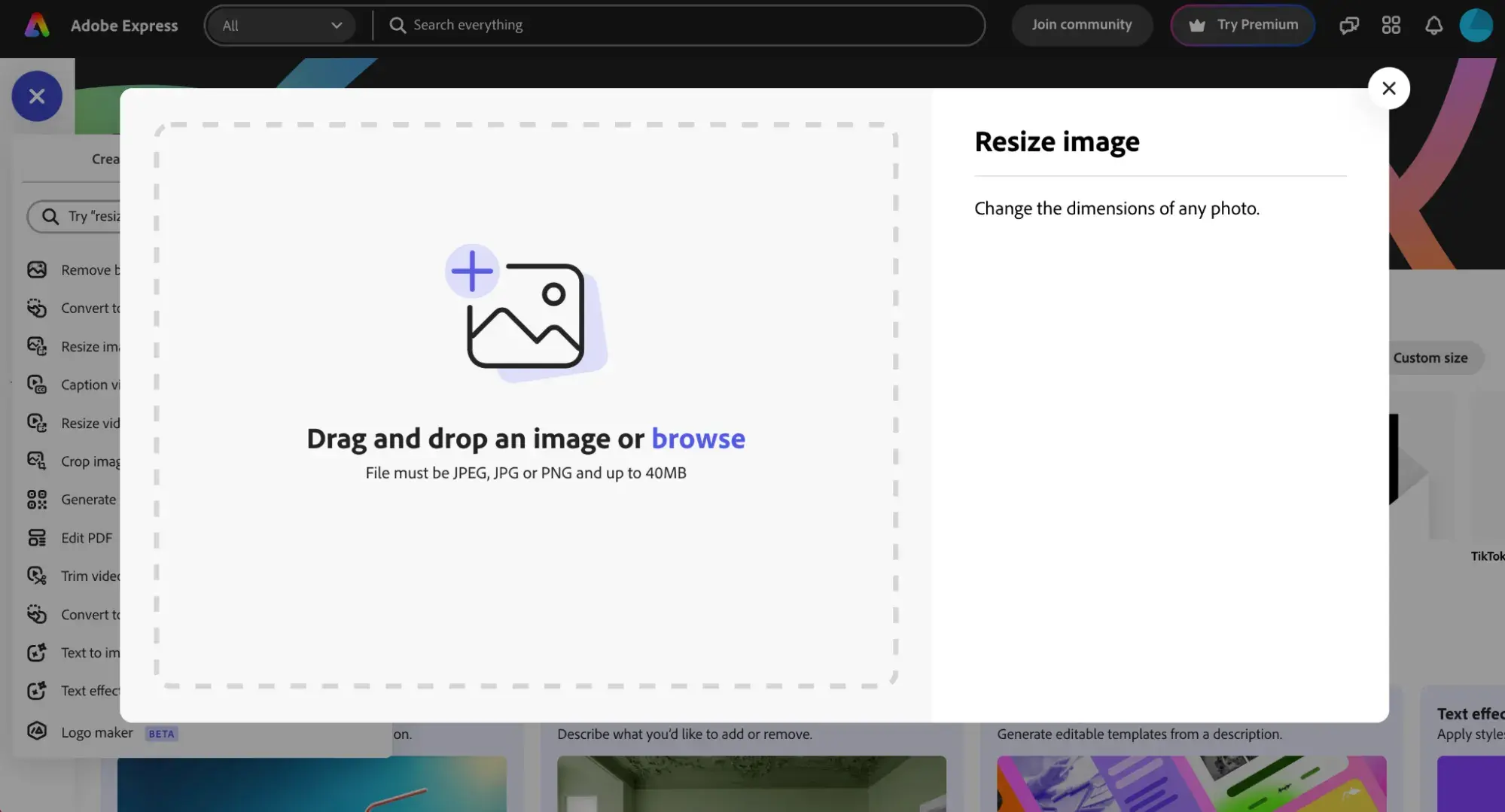The width and height of the screenshot is (1505, 812).
Task: Select the Custom size option
Action: click(x=1430, y=358)
